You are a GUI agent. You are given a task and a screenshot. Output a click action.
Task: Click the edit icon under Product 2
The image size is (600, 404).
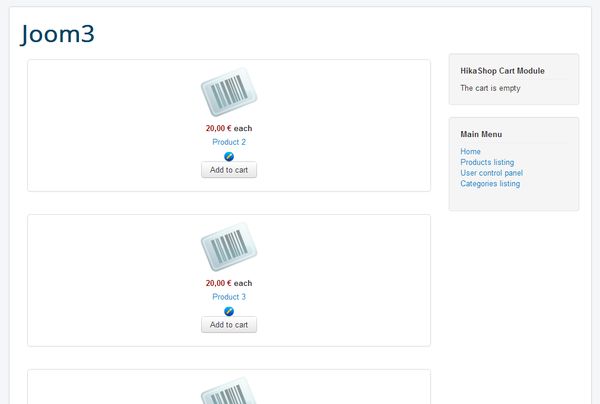[229, 156]
